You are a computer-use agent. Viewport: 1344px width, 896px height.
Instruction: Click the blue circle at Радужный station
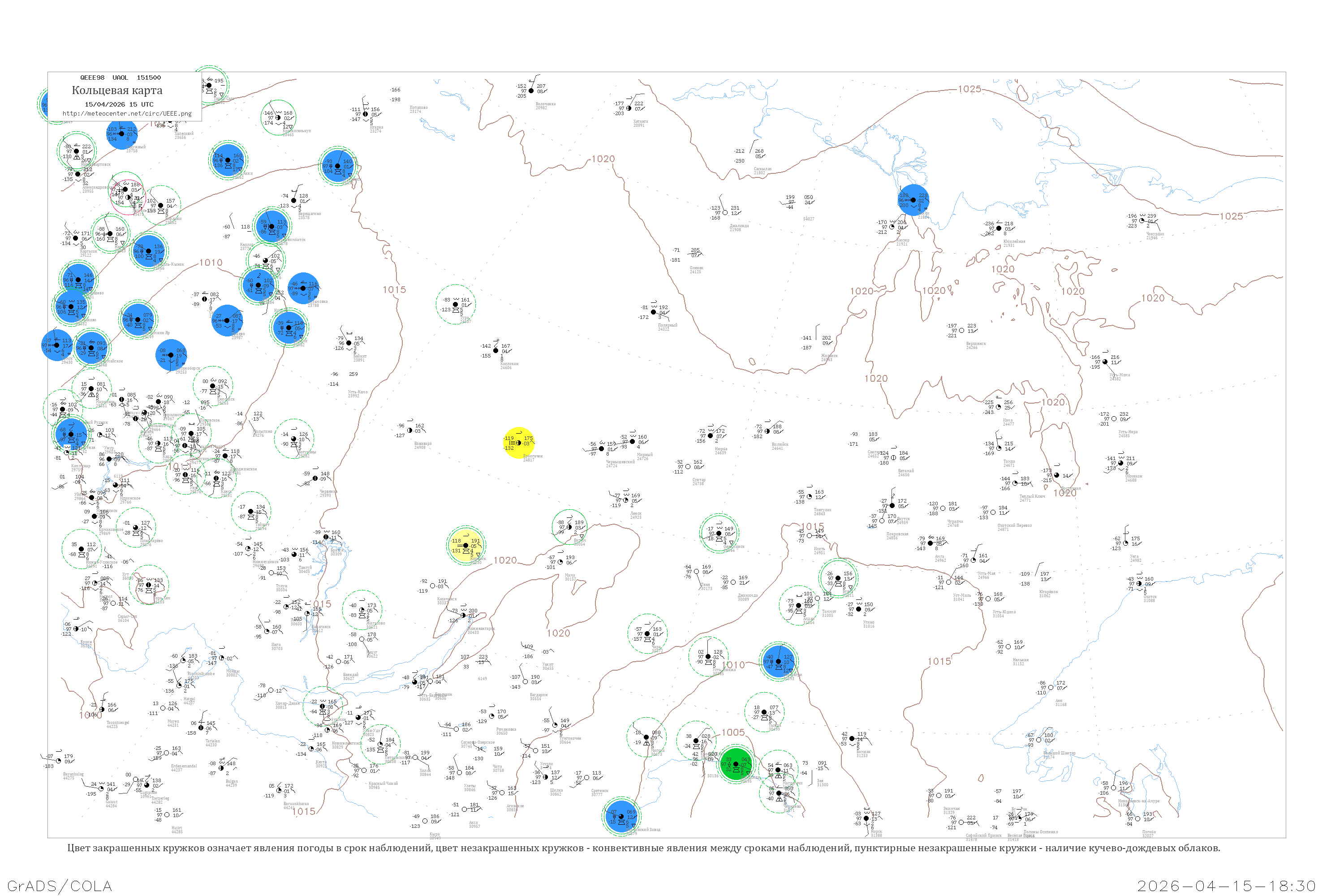pos(122,134)
